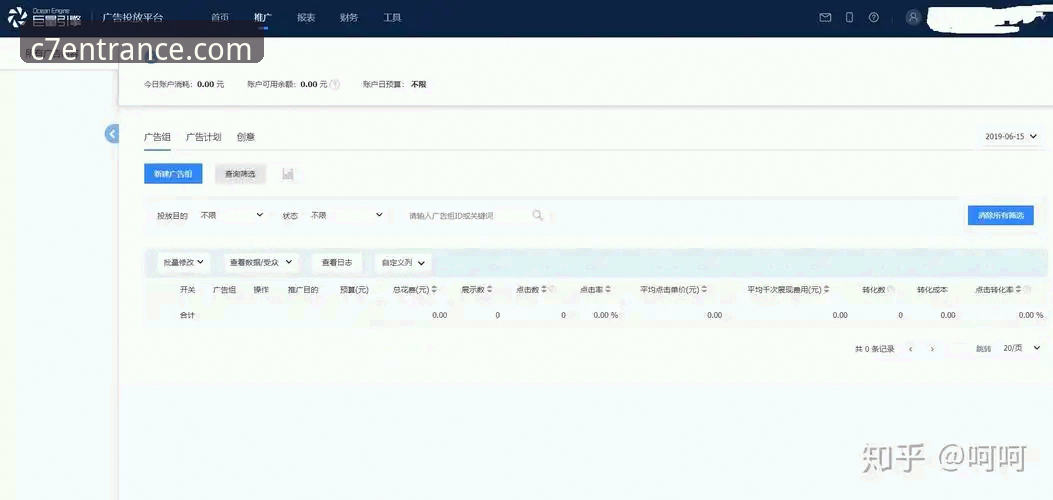Click the 预算(元) column header

[x=355, y=290]
